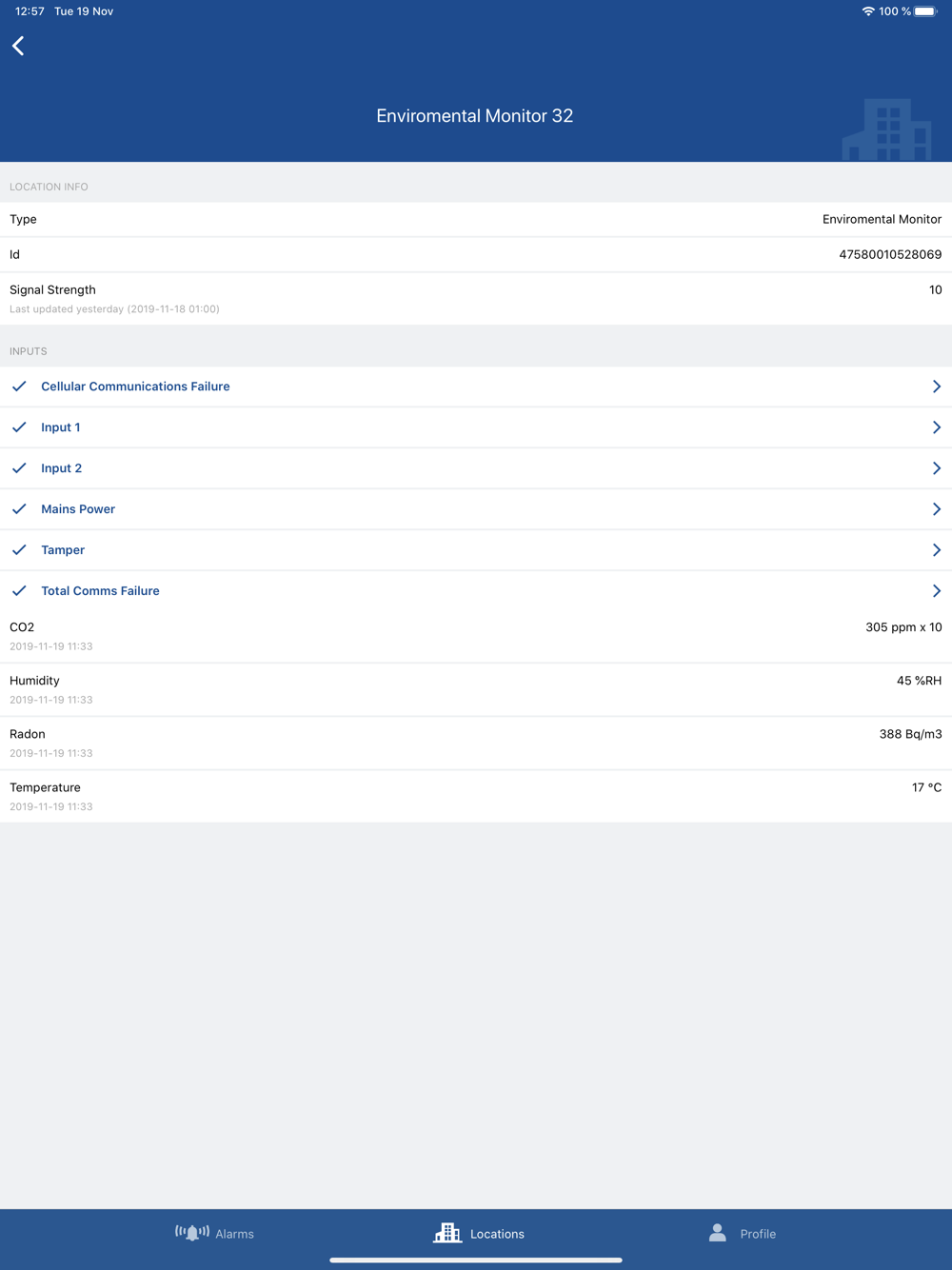This screenshot has width=952, height=1270.
Task: Open the Tamper input link
Action: click(63, 550)
